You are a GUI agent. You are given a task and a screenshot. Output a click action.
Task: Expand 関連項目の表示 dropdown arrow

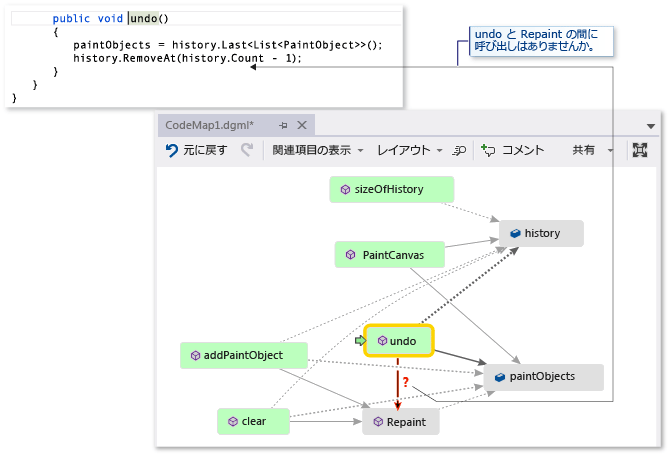pyautogui.click(x=360, y=150)
